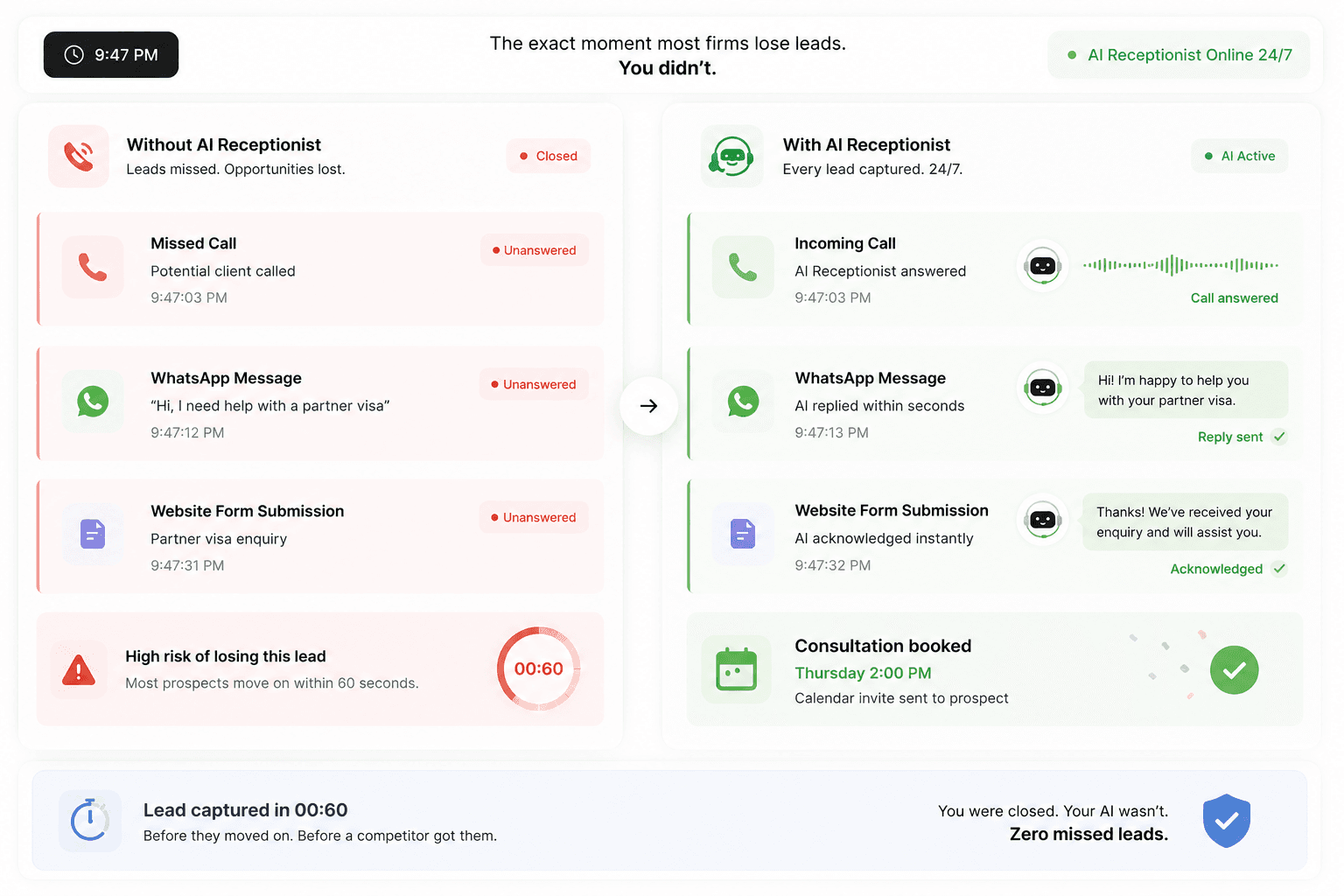Click 'Lead captured in 00:60' heading
Viewport: 1344px width, 896px height.
pyautogui.click(x=246, y=810)
